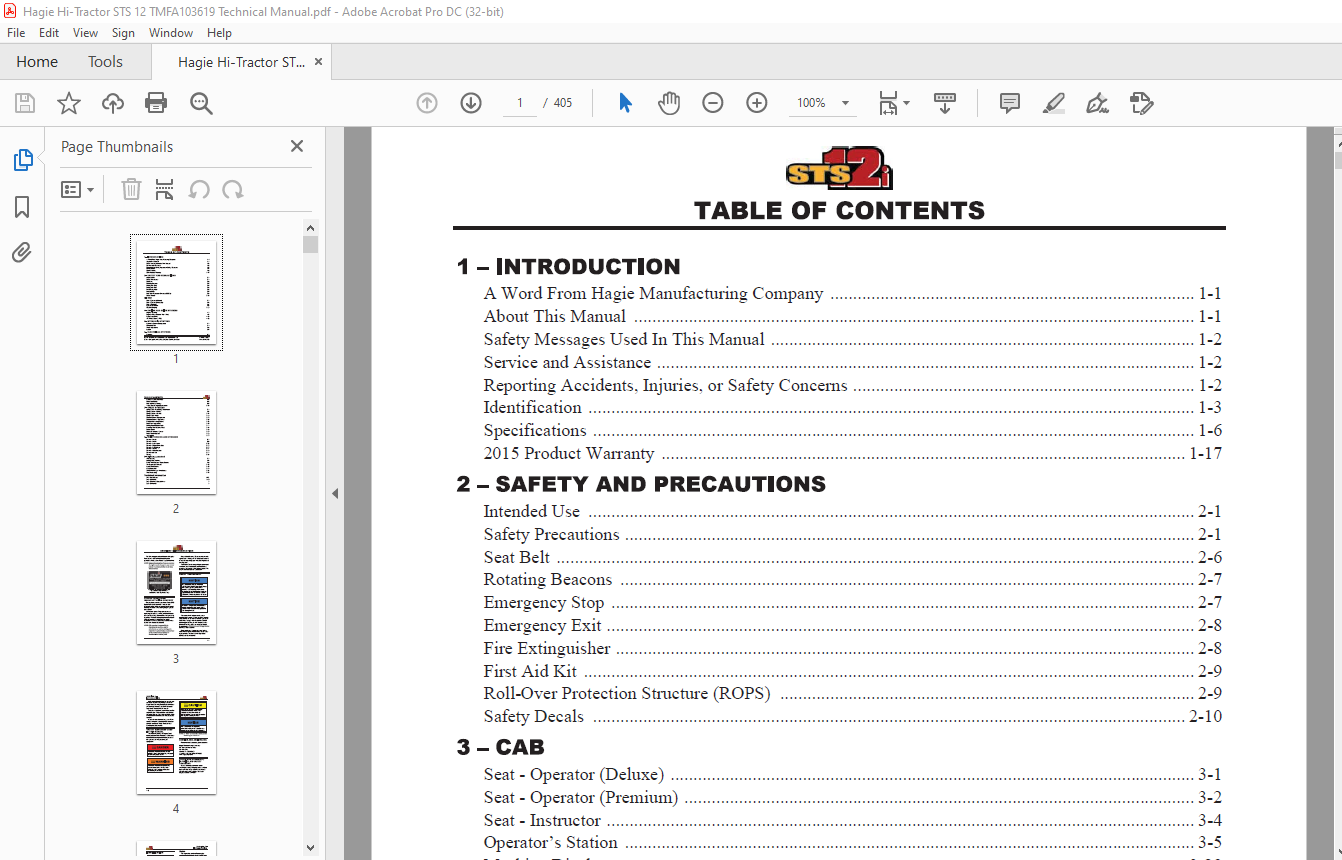
Task: Open the Edit menu
Action: pyautogui.click(x=49, y=33)
